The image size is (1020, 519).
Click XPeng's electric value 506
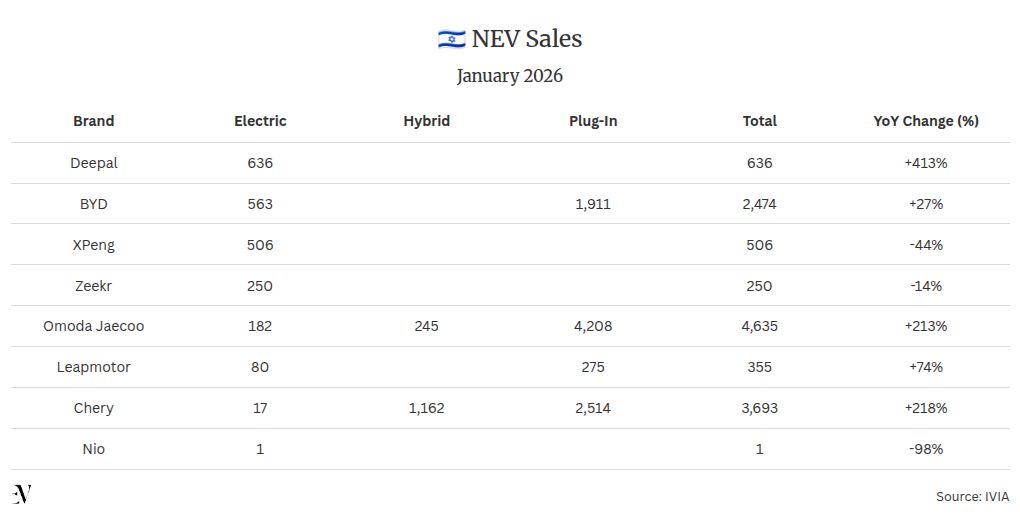260,245
